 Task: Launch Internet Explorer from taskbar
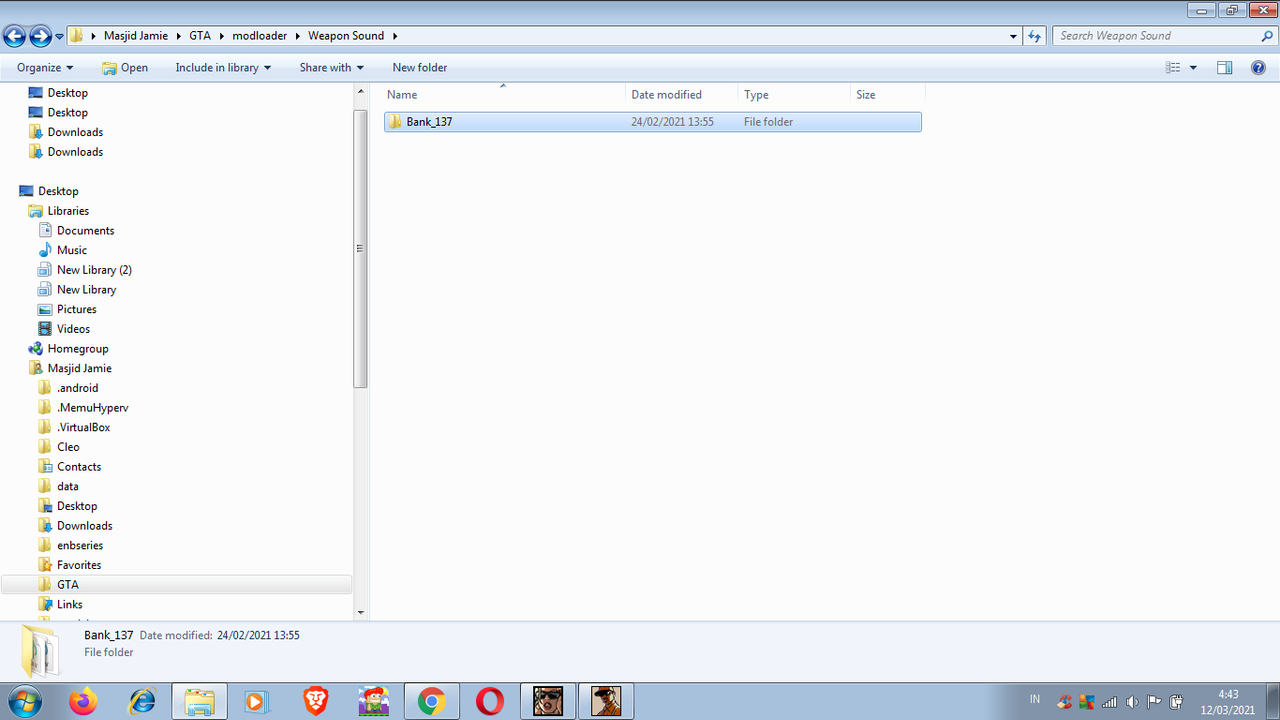[x=141, y=701]
